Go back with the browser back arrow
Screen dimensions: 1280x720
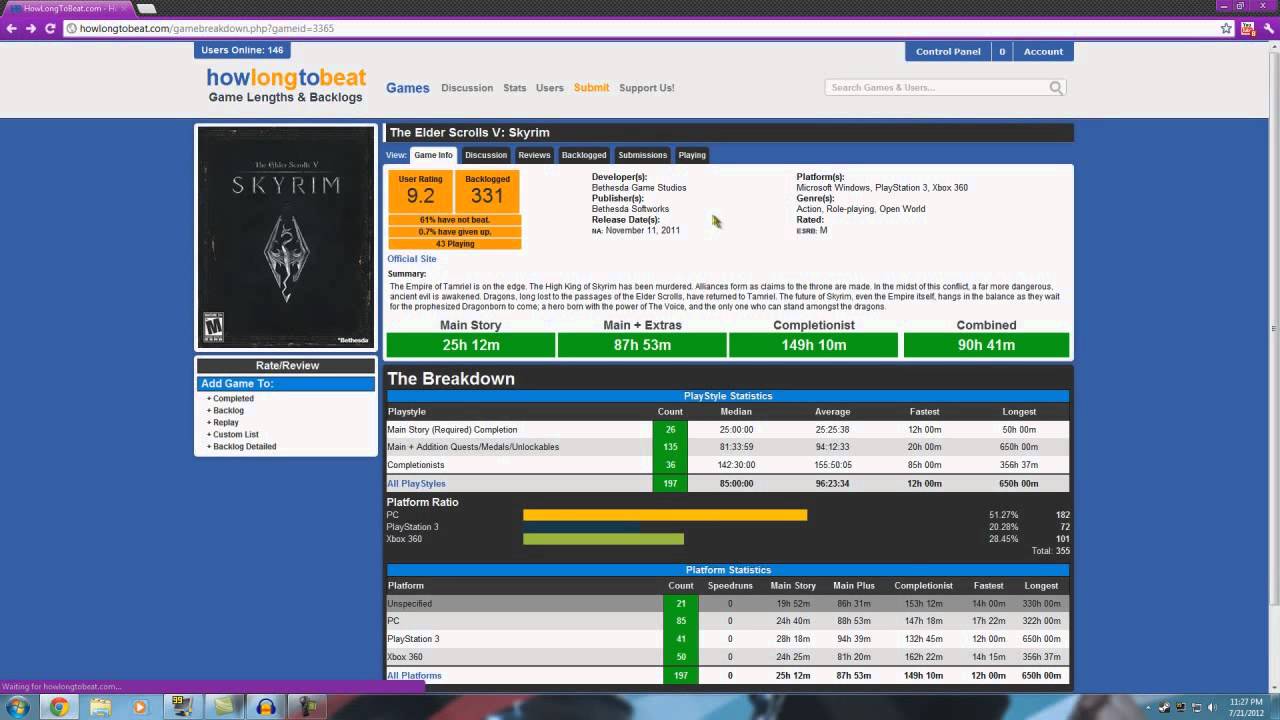tap(11, 29)
